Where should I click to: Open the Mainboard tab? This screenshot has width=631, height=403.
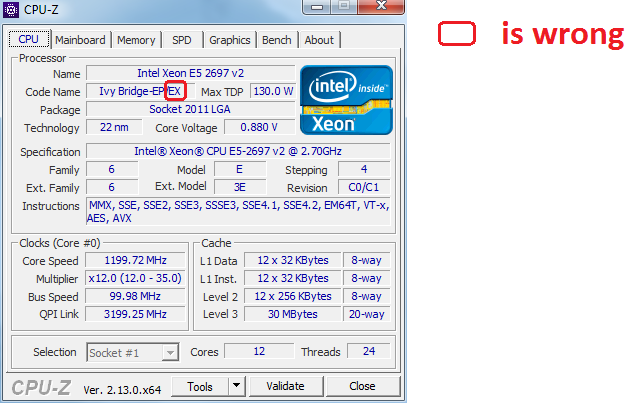pyautogui.click(x=80, y=40)
